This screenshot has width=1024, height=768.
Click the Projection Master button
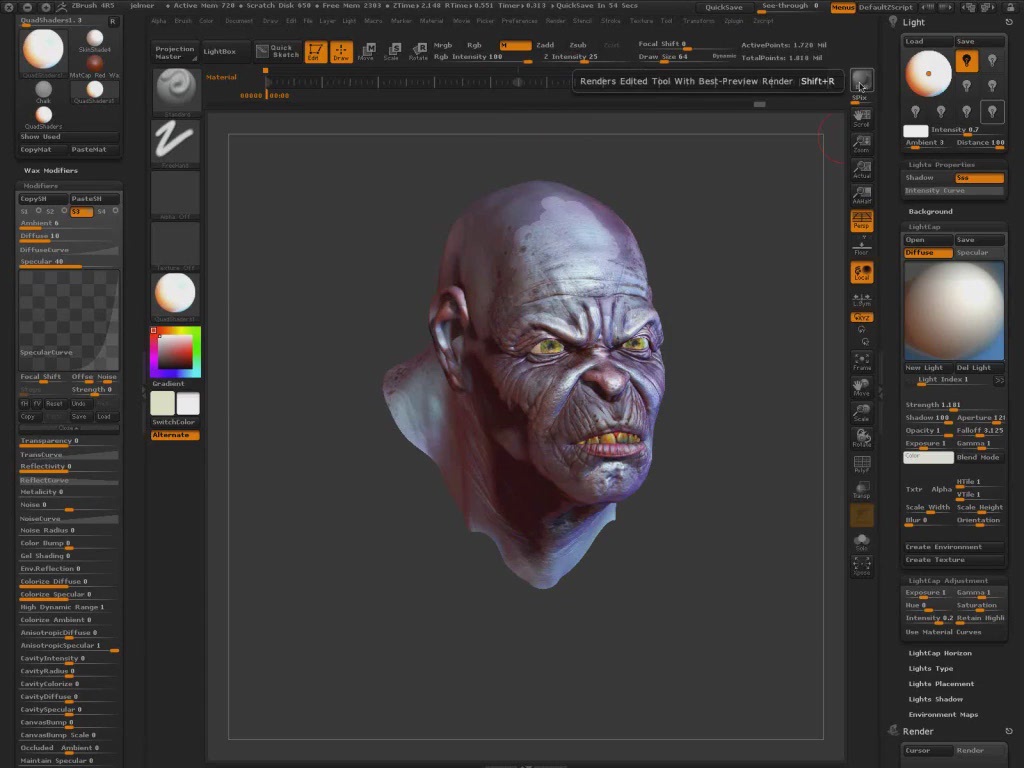tap(174, 52)
